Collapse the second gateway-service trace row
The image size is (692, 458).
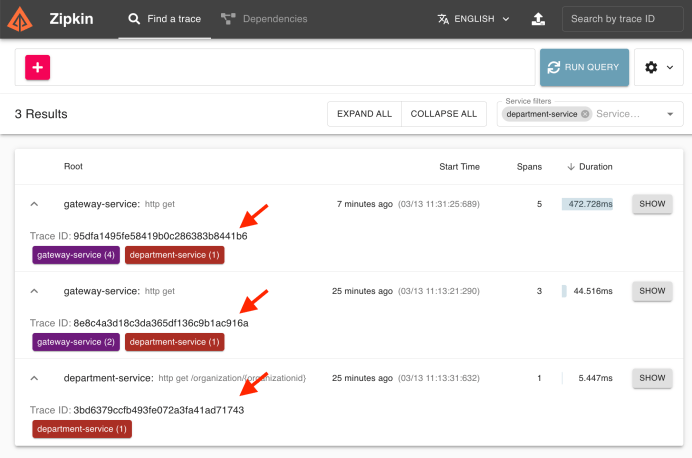[34, 291]
